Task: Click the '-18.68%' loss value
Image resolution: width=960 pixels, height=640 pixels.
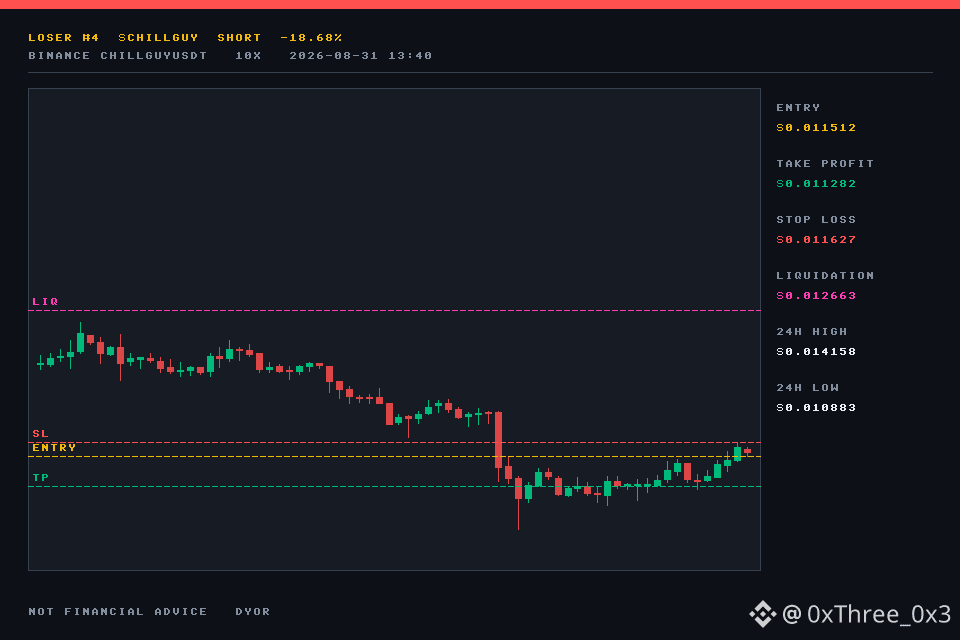Action: pyautogui.click(x=311, y=37)
